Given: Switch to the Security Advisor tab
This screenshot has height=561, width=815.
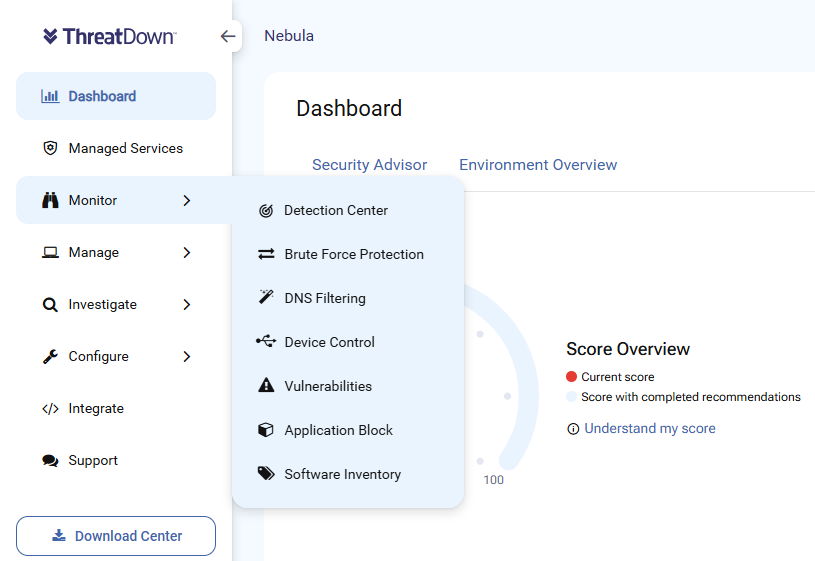Looking at the screenshot, I should click(x=370, y=165).
